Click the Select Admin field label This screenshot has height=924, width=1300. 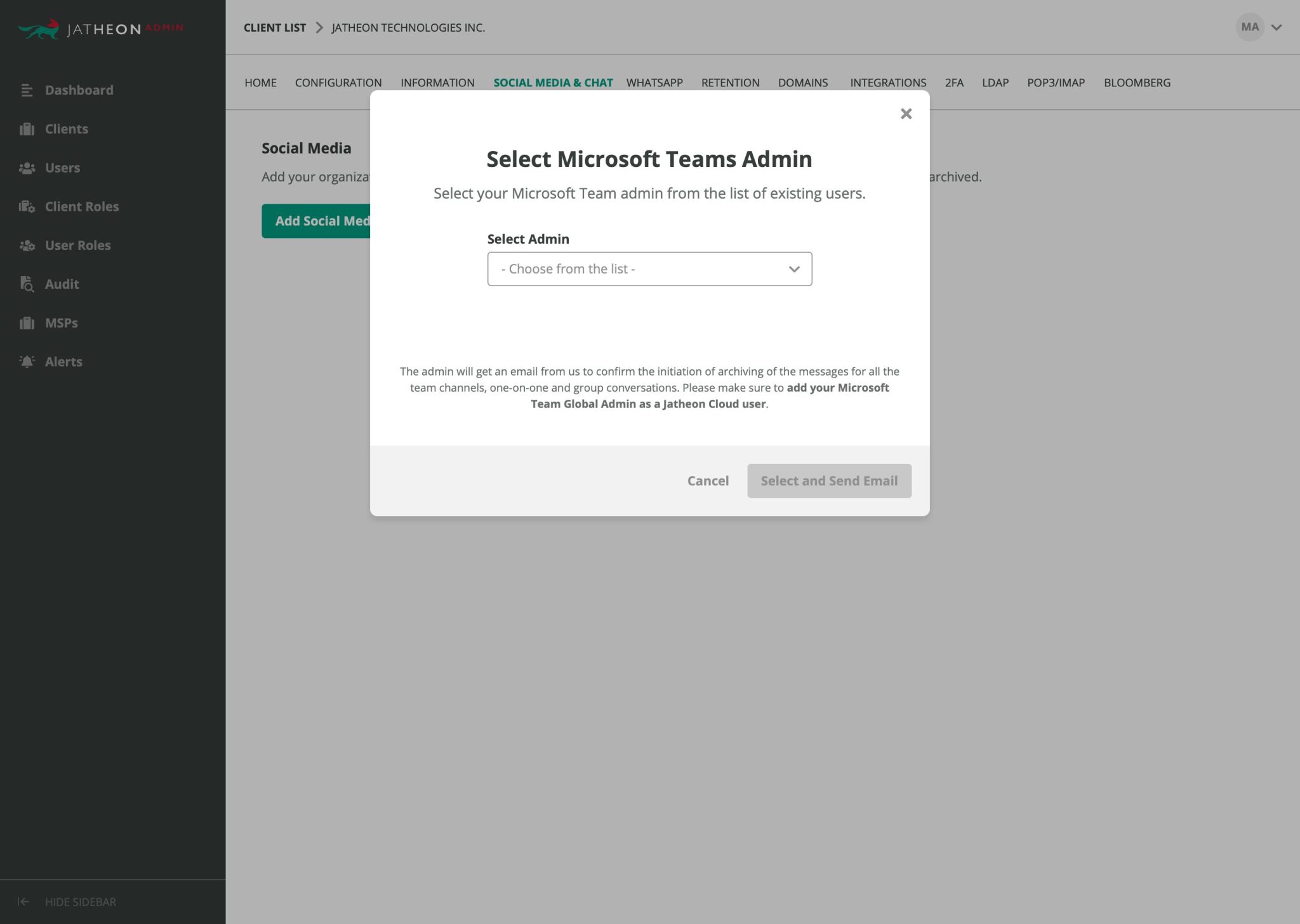coord(528,239)
